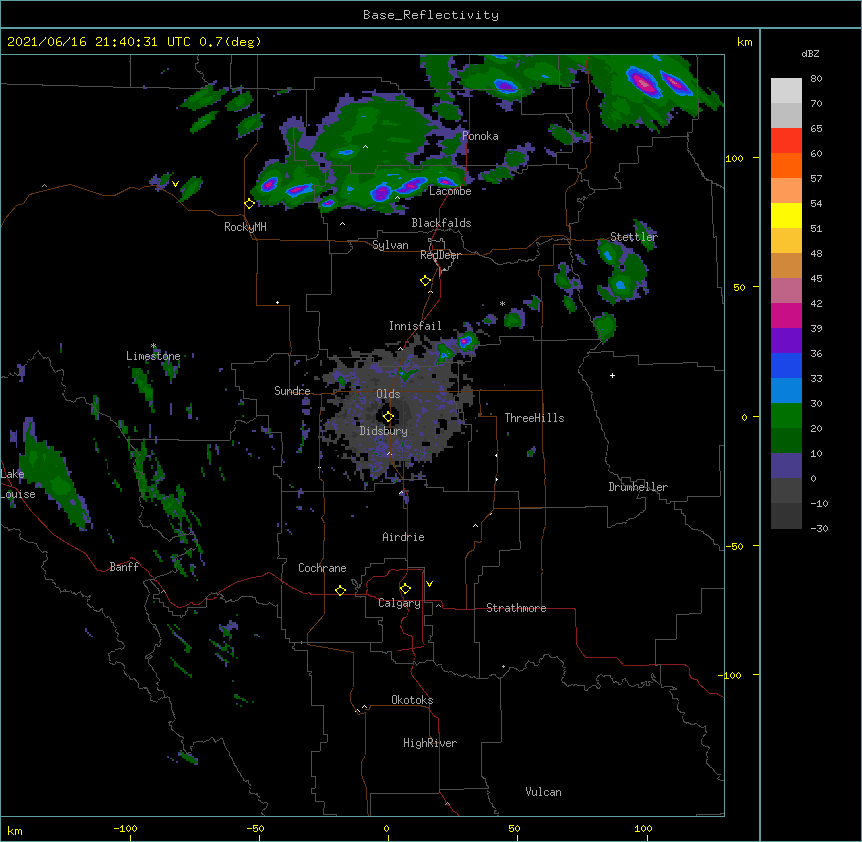Image resolution: width=862 pixels, height=842 pixels.
Task: Click the km unit label at top right
Action: (744, 42)
